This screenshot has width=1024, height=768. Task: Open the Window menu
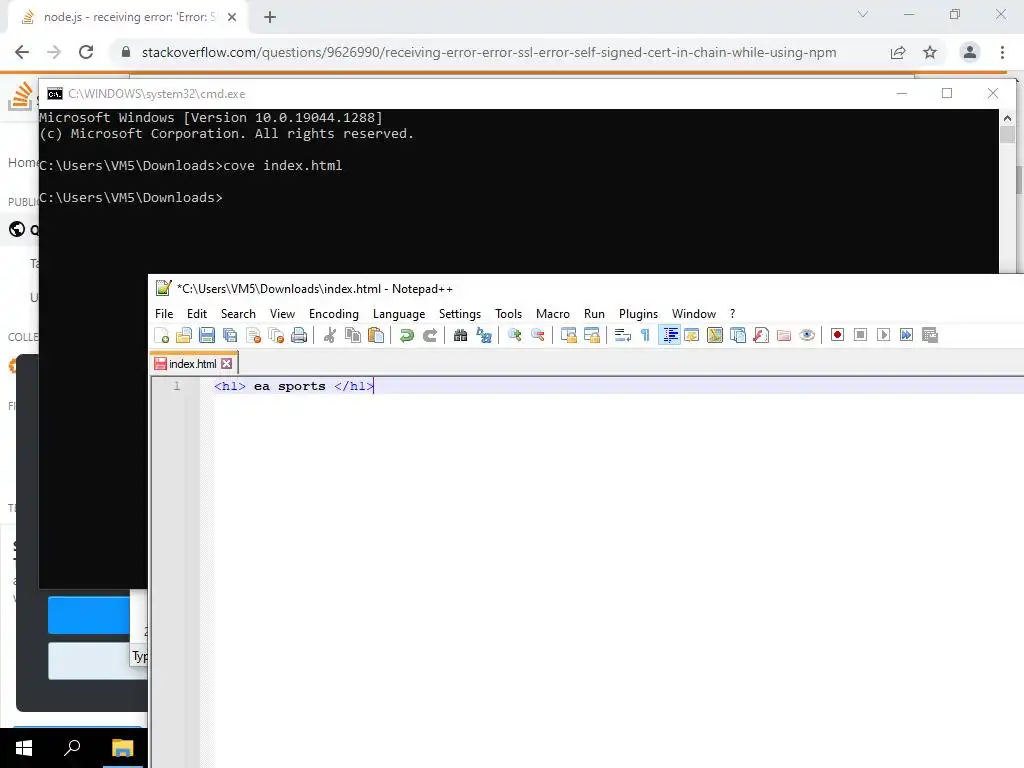tap(694, 314)
